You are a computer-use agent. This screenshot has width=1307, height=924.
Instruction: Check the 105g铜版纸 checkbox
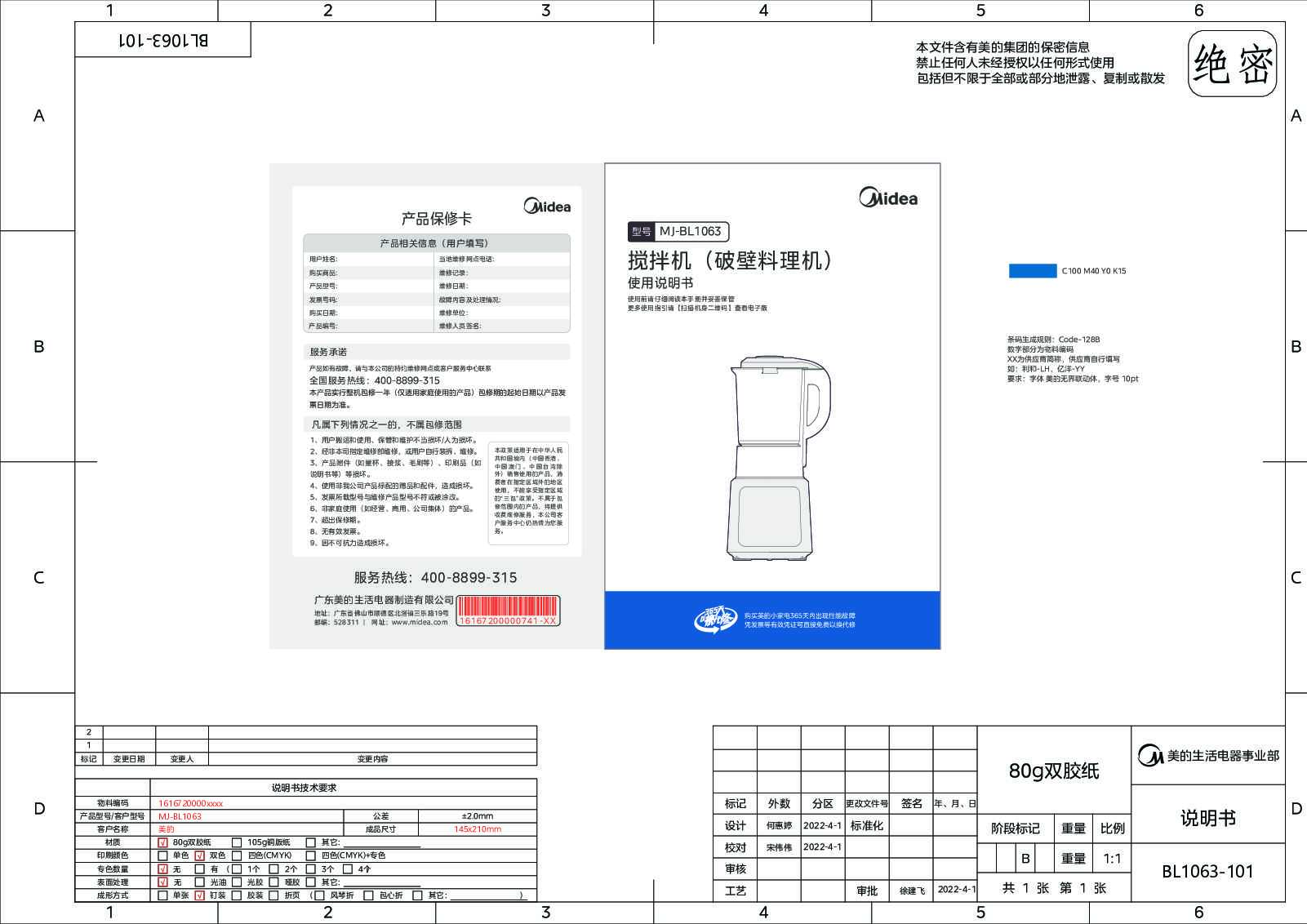(237, 842)
